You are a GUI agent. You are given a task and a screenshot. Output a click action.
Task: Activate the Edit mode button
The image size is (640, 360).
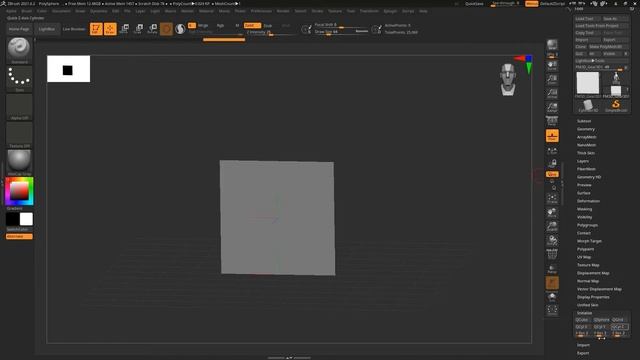click(x=96, y=29)
